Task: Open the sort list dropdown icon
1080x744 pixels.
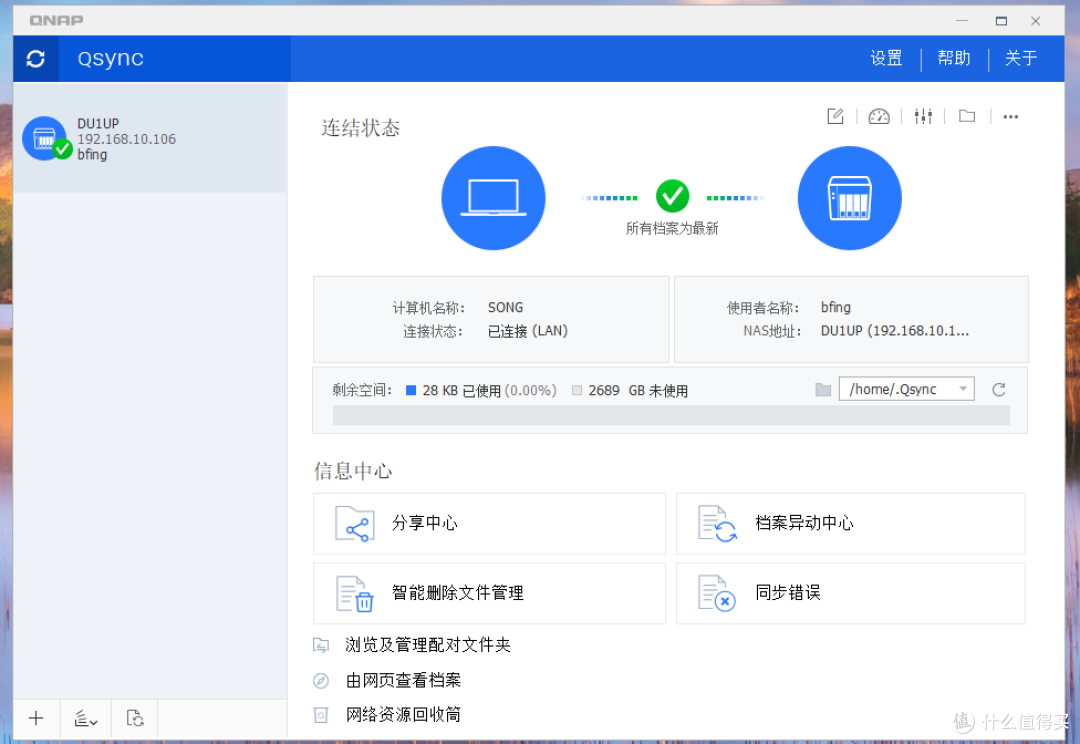Action: point(85,718)
